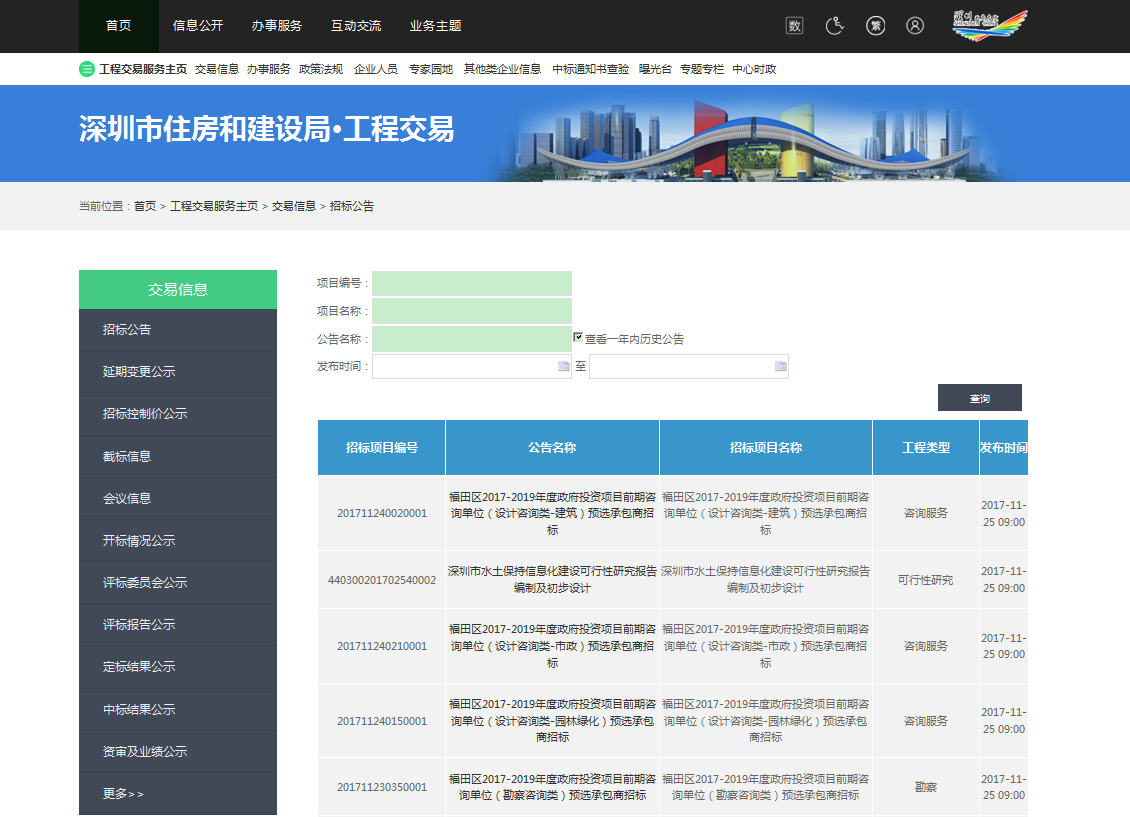Open announcement for 设计咨询类-建筑 预选承包商招标

(x=552, y=514)
